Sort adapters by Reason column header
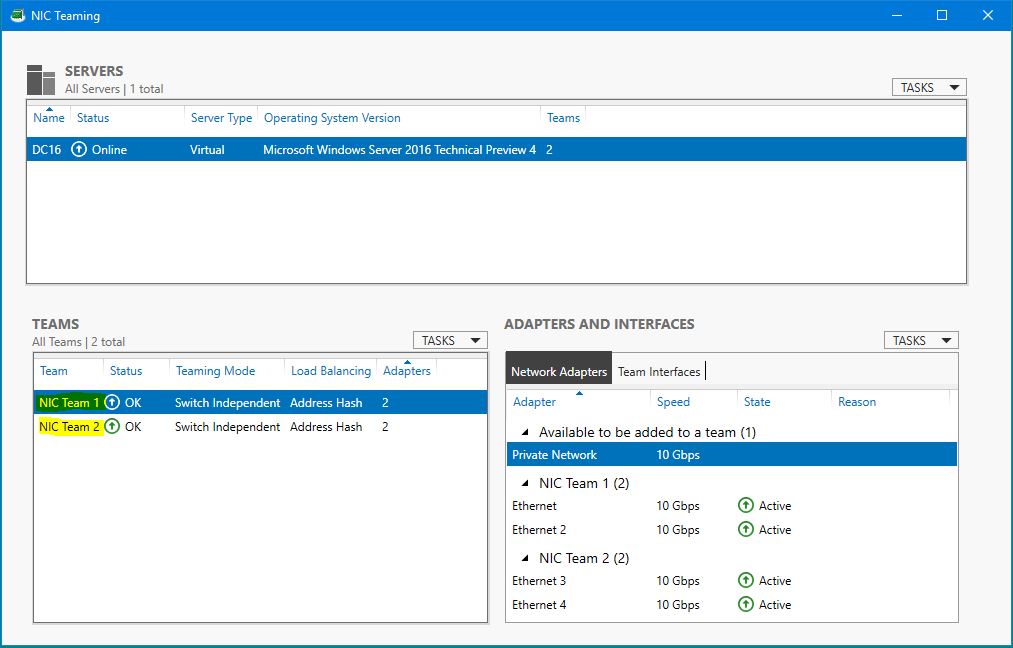This screenshot has height=648, width=1013. coord(857,402)
